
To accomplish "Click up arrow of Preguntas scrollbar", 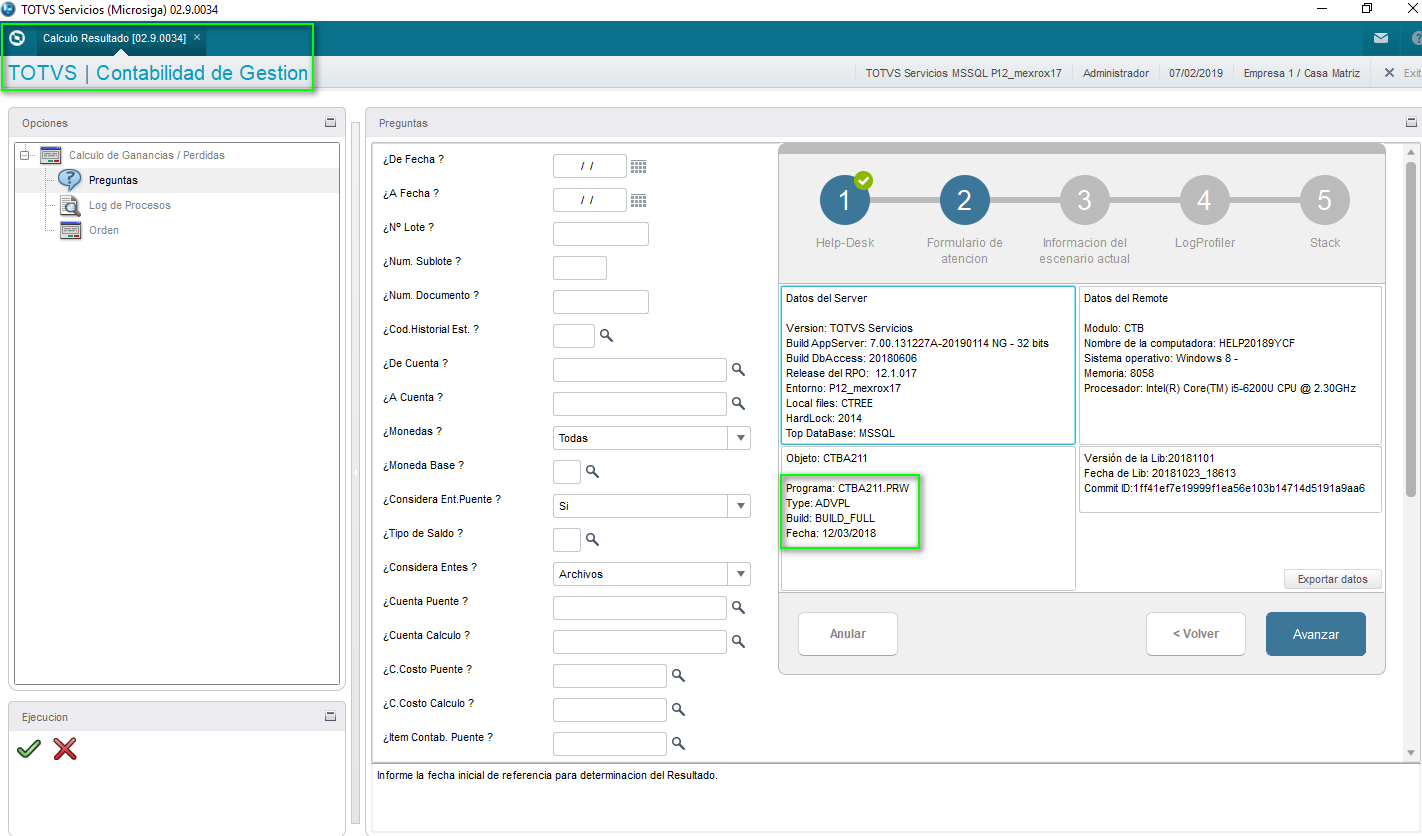I will [1412, 150].
